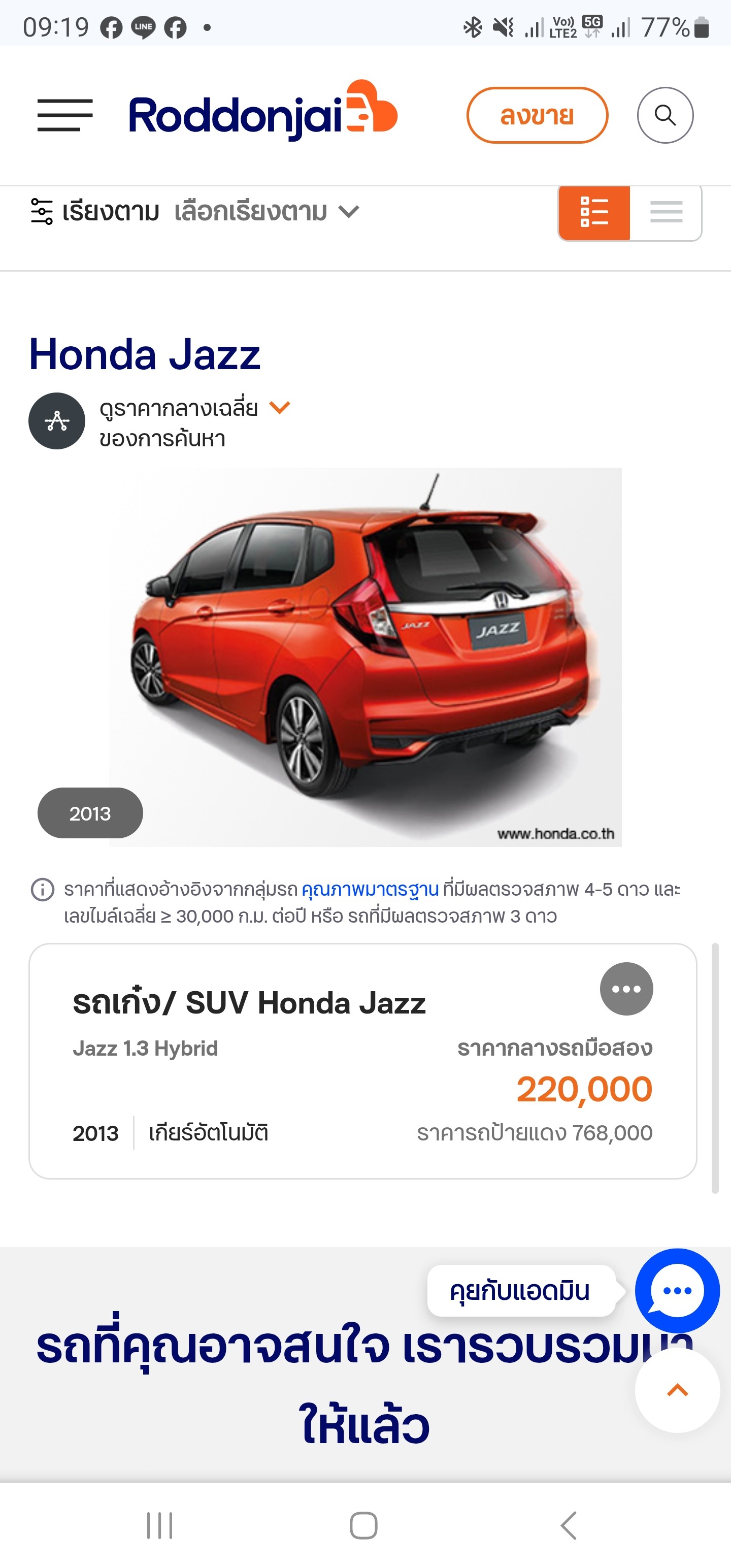Tap the average price graph icon
The image size is (731, 1568).
[x=57, y=421]
